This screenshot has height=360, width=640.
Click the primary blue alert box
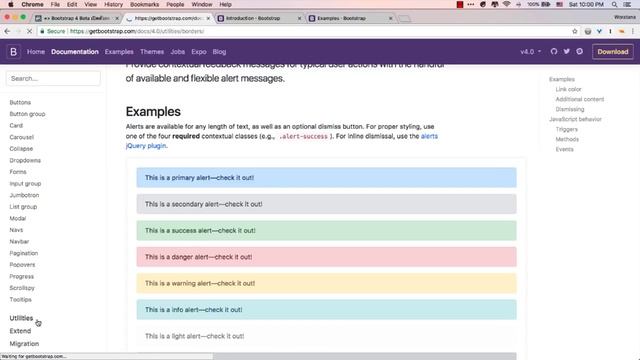coord(326,178)
